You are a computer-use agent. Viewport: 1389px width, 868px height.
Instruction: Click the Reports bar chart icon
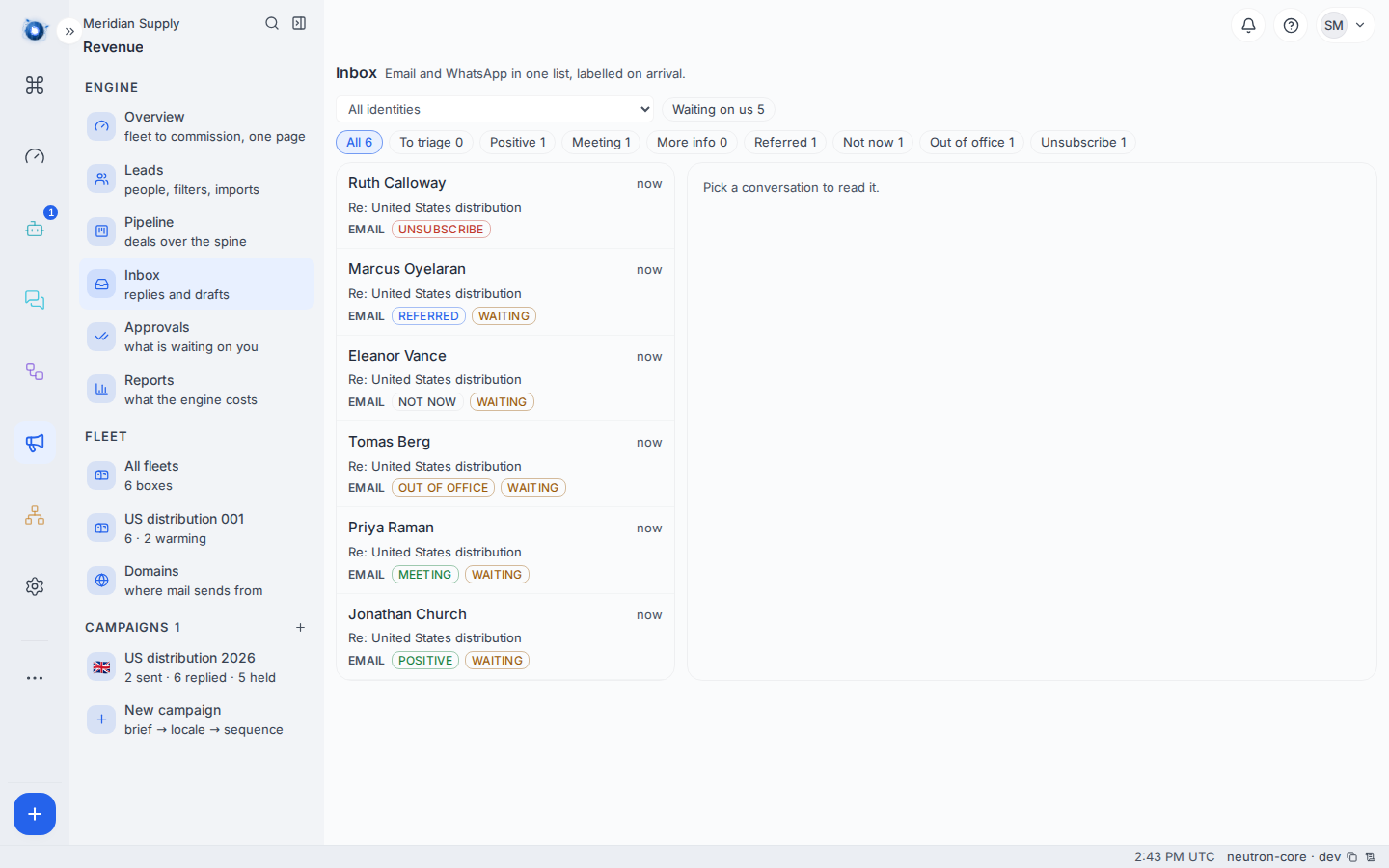(101, 390)
